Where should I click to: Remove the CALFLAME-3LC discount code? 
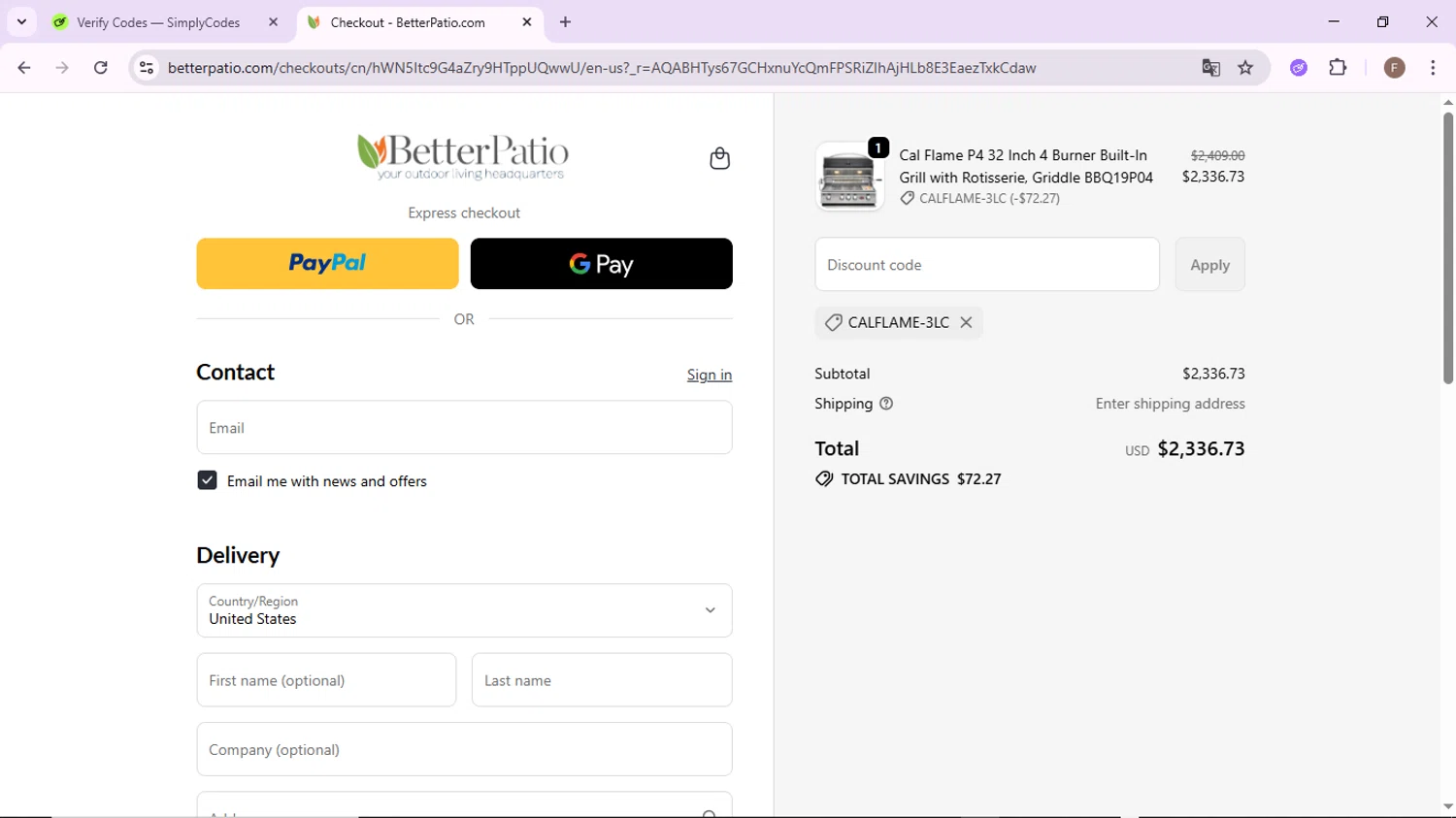(x=966, y=322)
